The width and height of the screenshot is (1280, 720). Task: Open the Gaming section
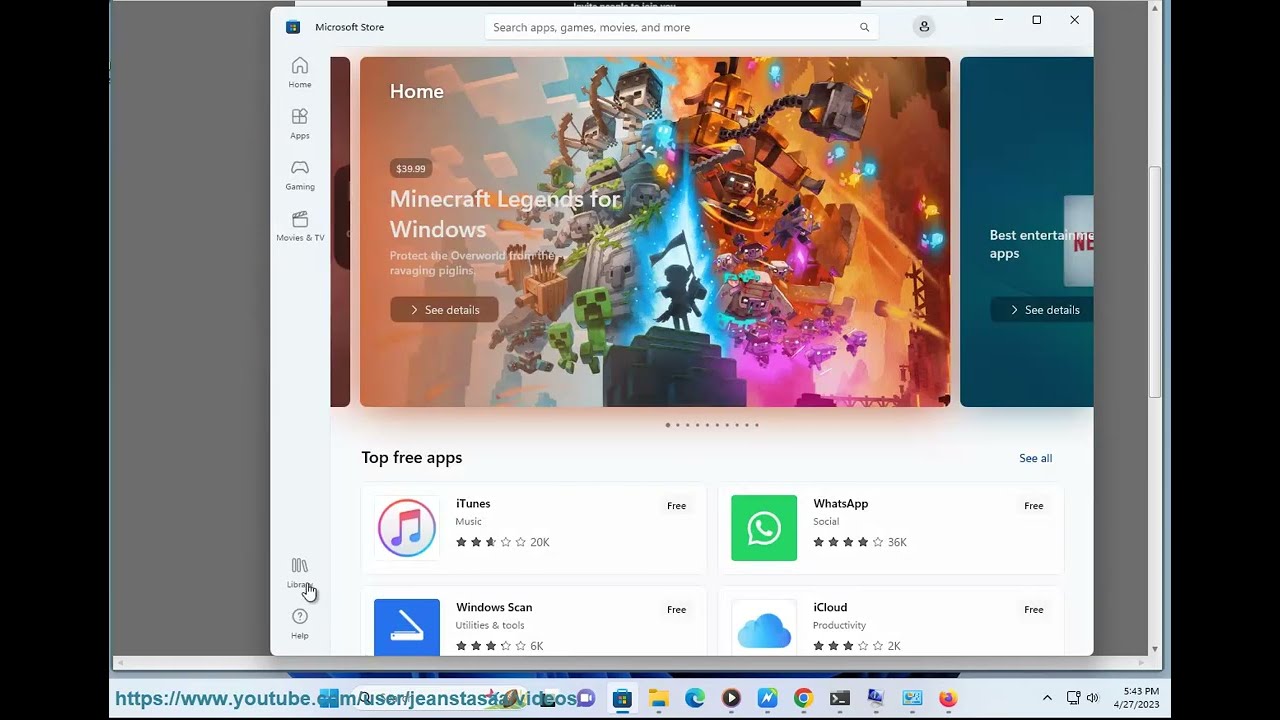point(299,175)
